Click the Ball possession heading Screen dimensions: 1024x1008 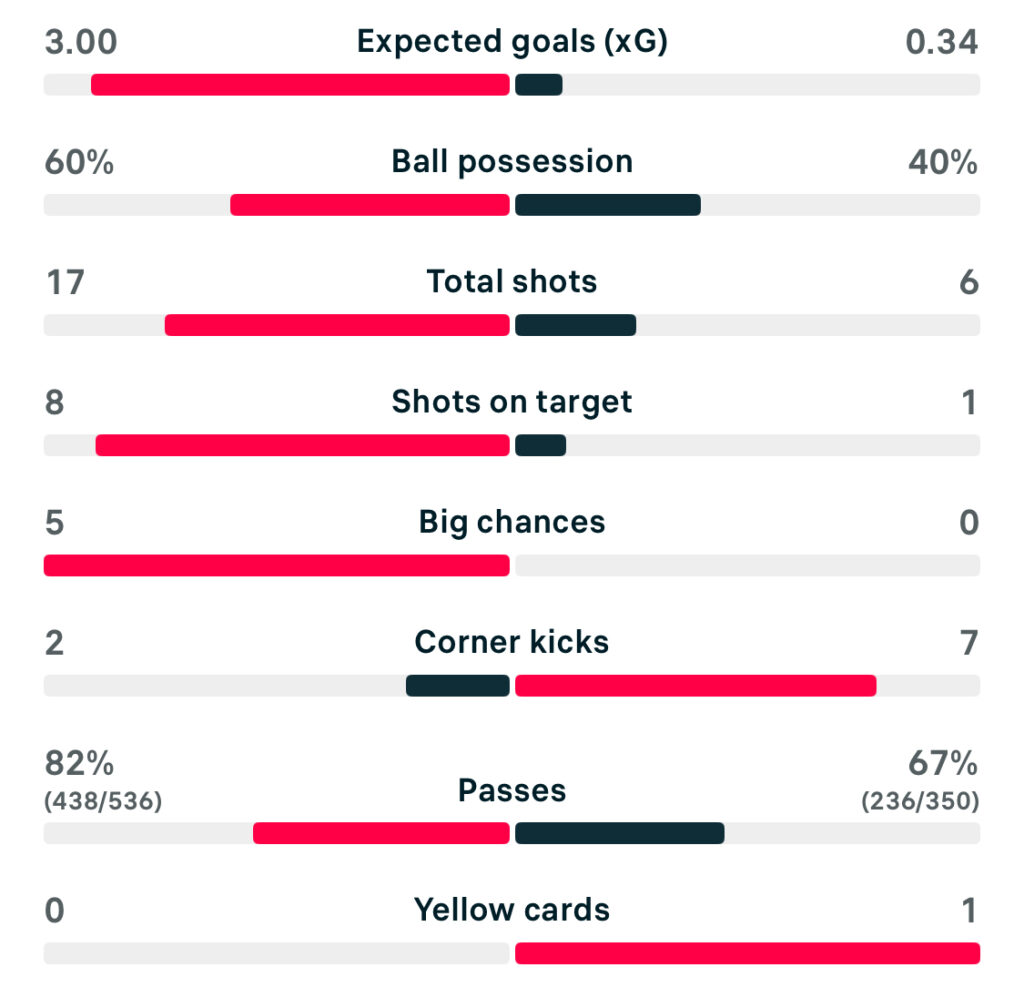(511, 161)
